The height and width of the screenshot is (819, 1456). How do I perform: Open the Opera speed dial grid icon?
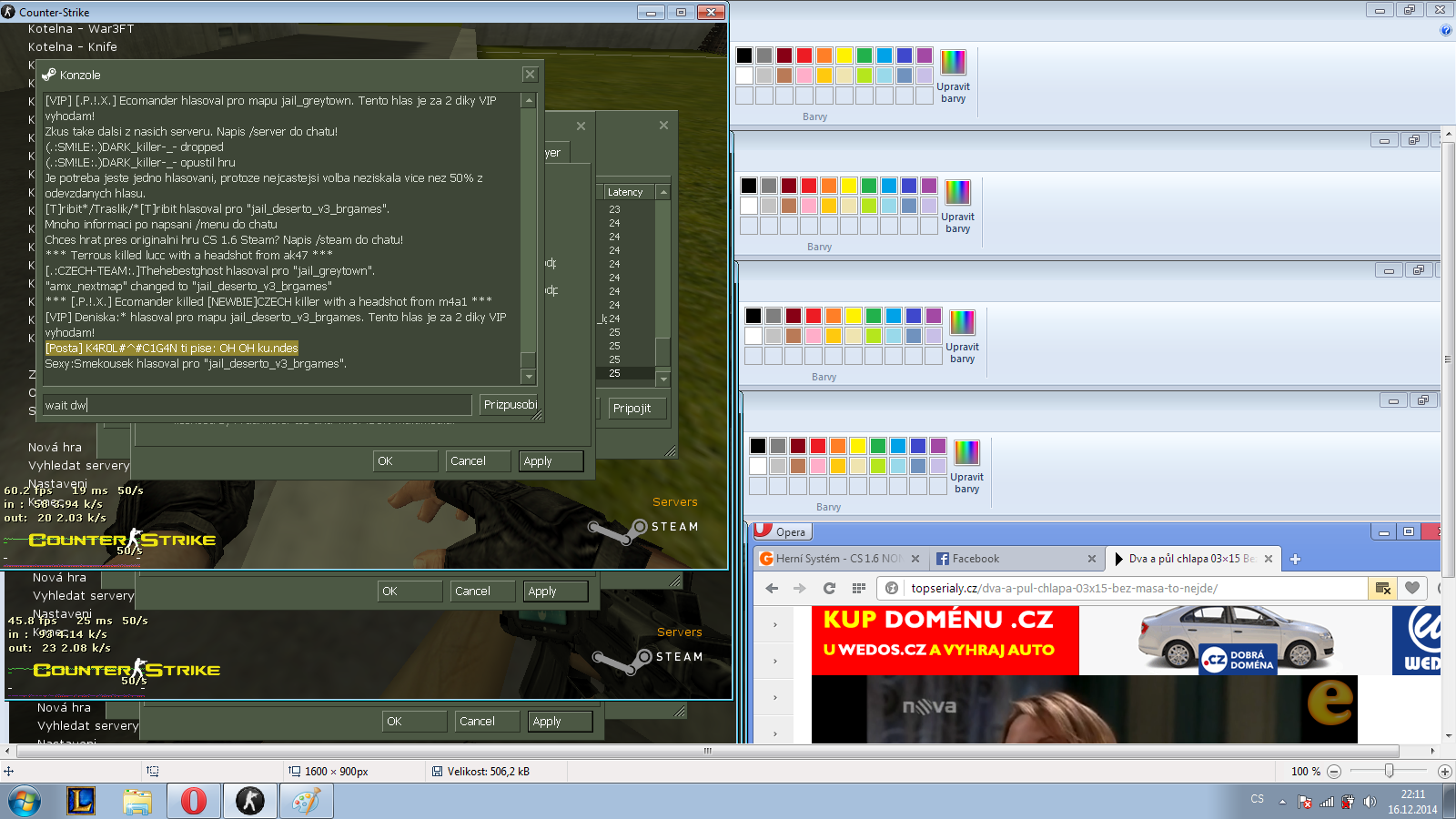tap(858, 589)
